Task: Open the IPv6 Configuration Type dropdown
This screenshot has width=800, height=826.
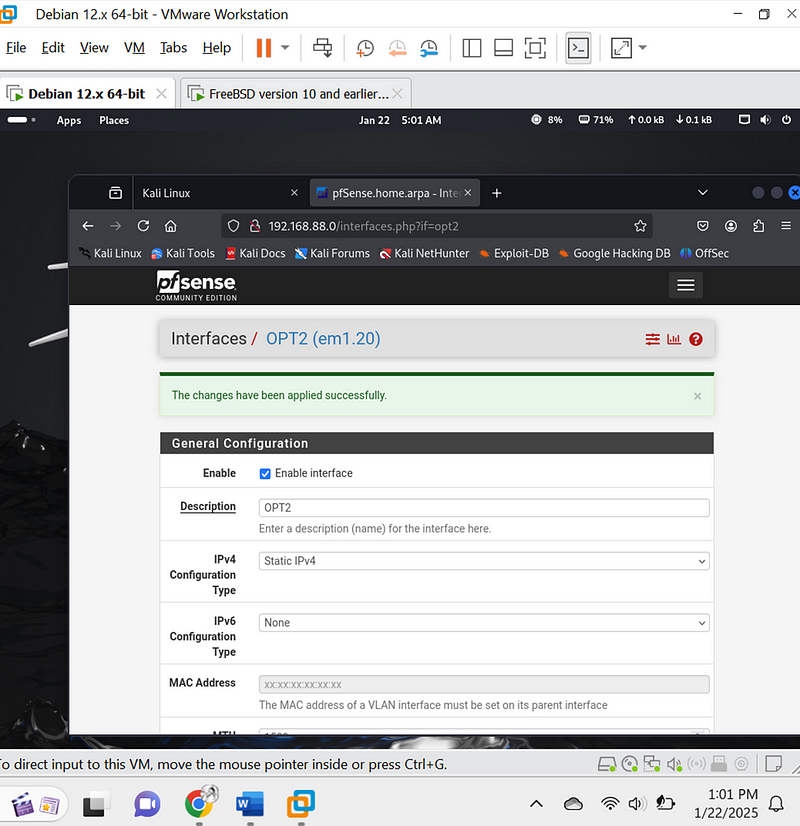Action: 484,623
